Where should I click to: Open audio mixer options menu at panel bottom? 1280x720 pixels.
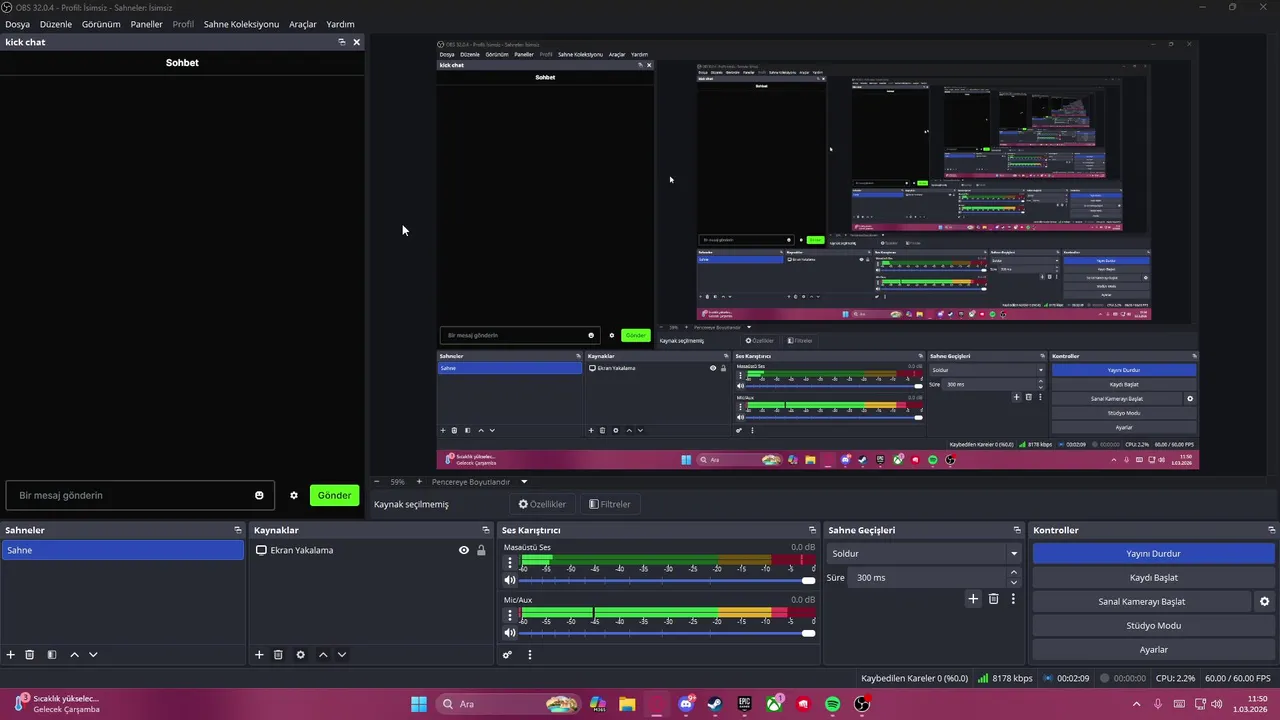(x=530, y=655)
